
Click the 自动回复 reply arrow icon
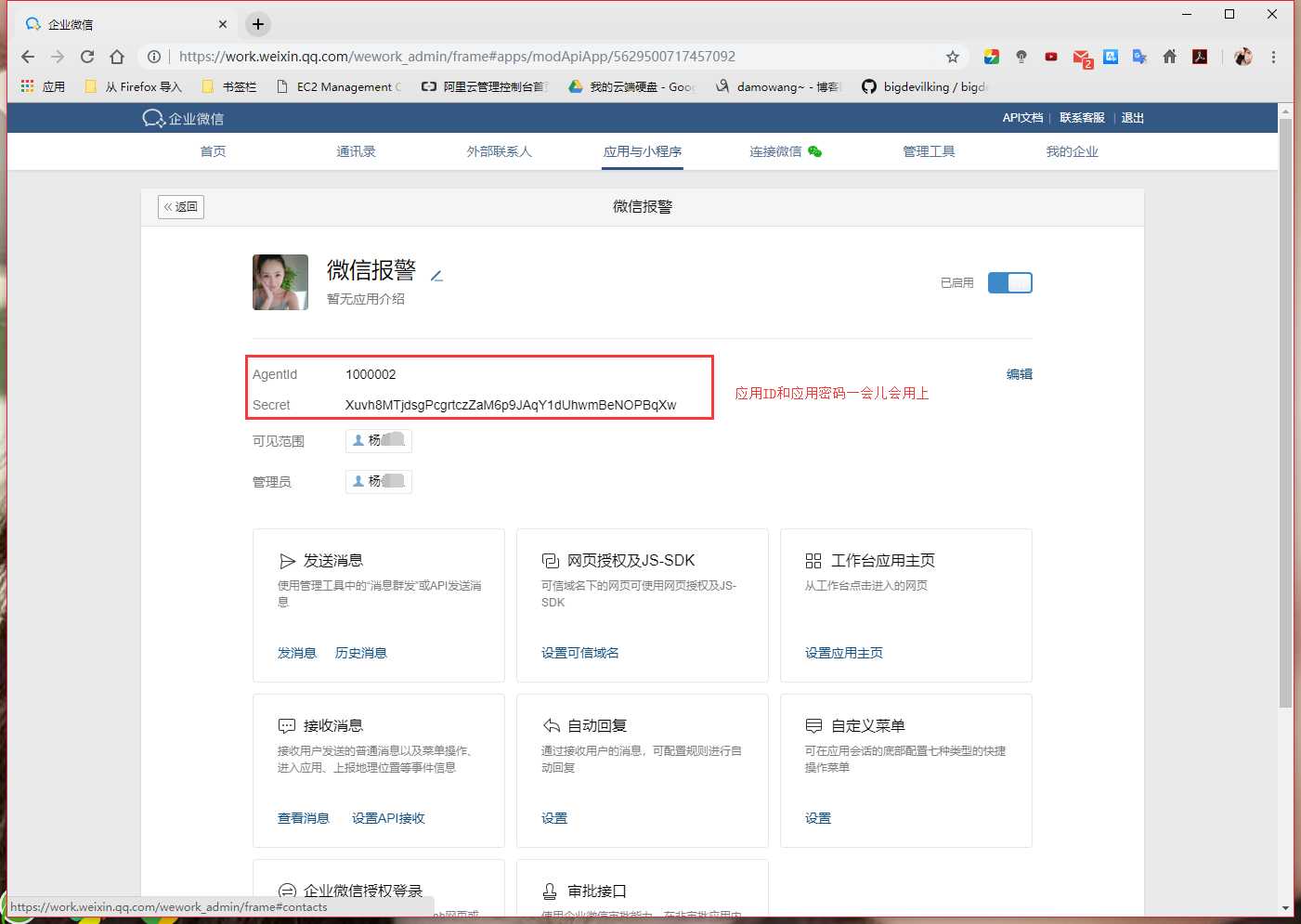tap(551, 726)
